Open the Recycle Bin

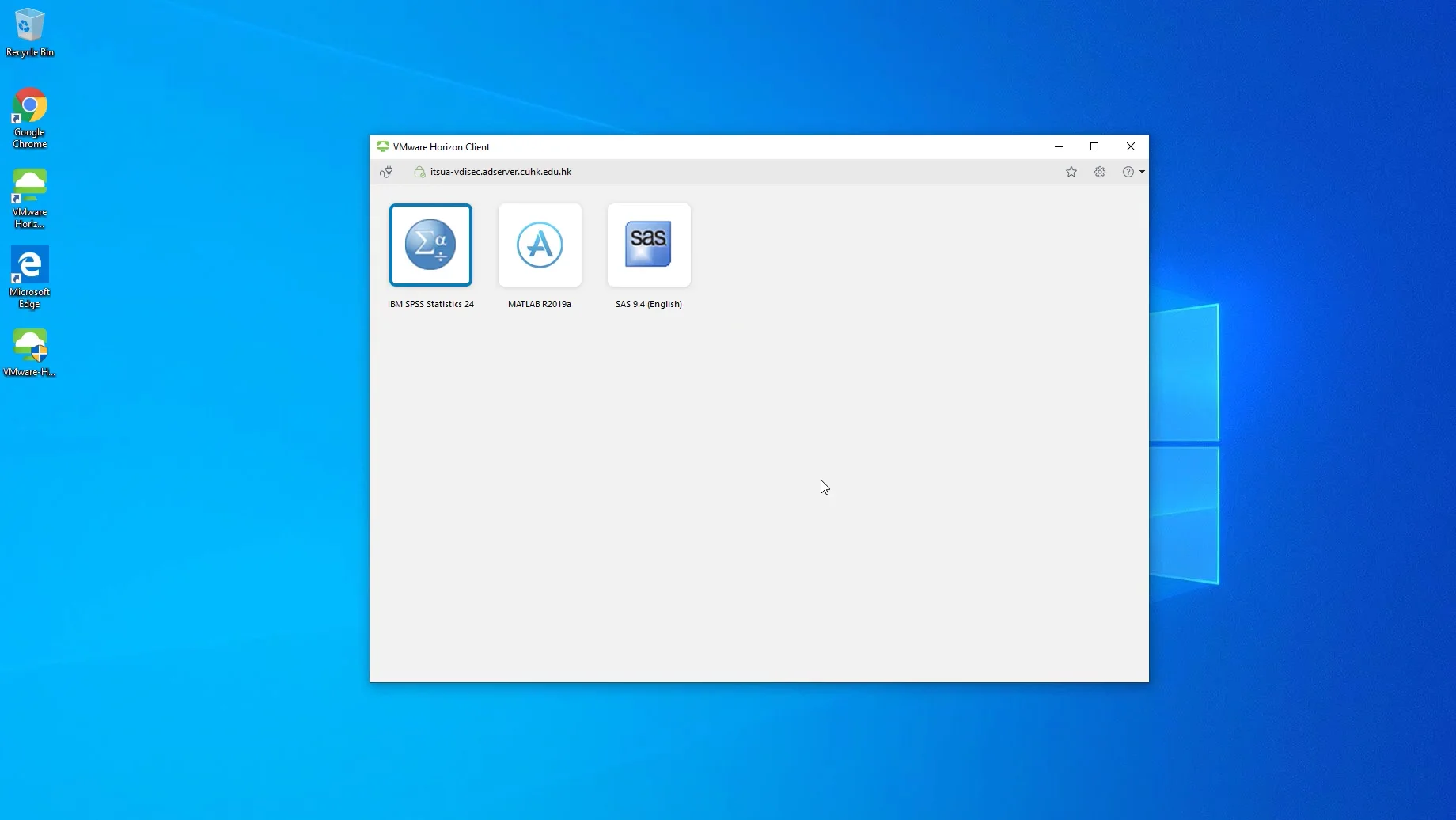(29, 24)
